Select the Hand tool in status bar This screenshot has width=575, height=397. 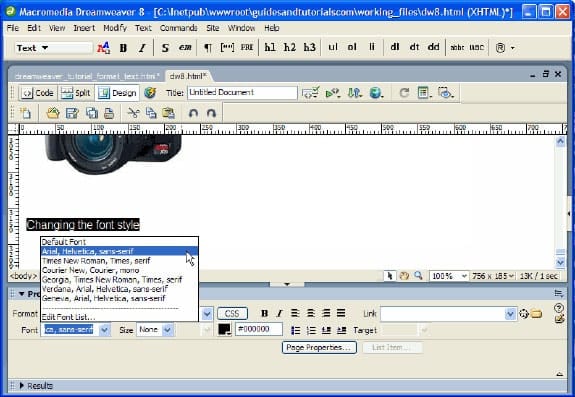[x=404, y=276]
